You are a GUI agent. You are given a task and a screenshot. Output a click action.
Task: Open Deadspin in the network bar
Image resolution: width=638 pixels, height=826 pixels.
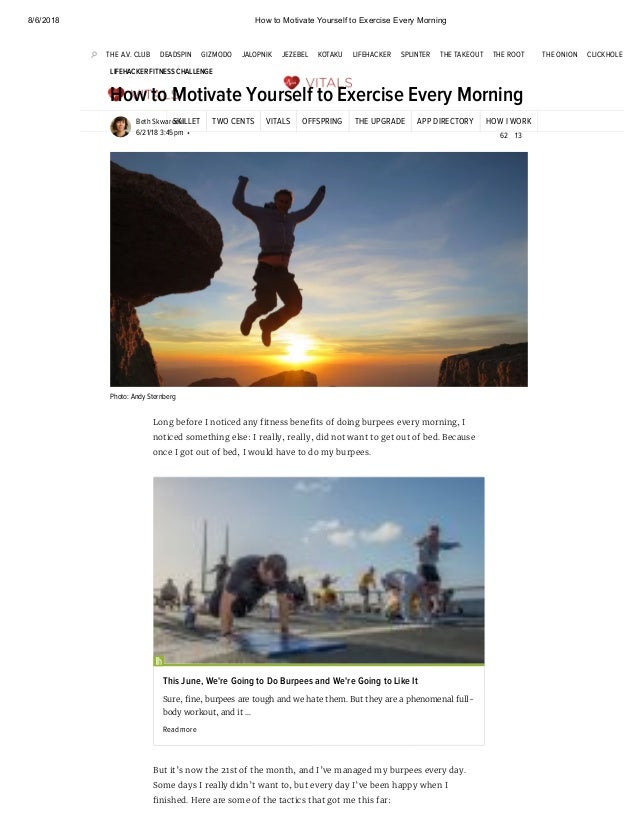(x=175, y=54)
